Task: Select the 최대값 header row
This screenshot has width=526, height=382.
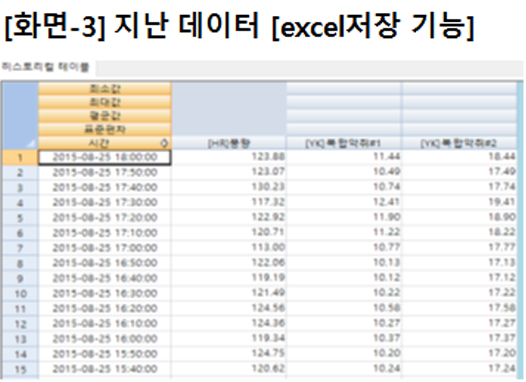Action: pyautogui.click(x=105, y=102)
